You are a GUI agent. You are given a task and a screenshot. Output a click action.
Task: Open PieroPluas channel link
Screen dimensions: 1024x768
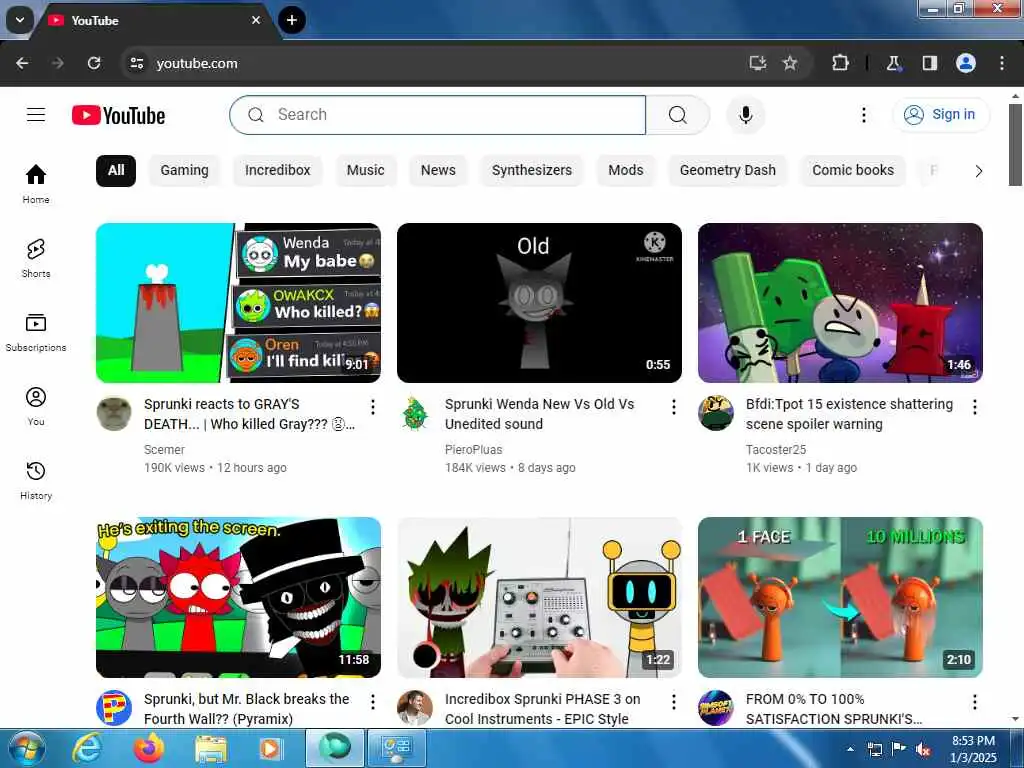[x=473, y=449]
